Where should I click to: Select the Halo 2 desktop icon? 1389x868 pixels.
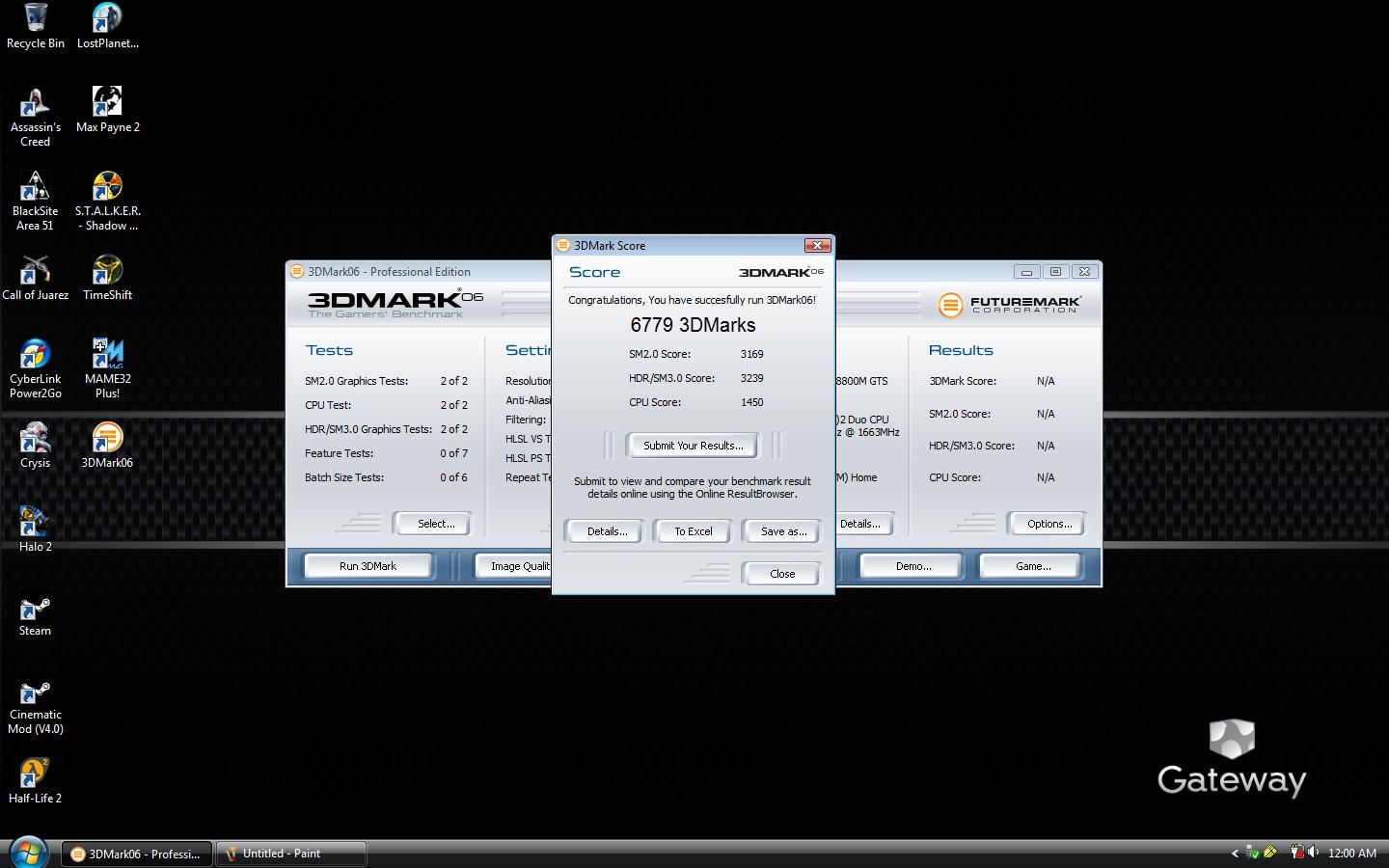coord(36,529)
